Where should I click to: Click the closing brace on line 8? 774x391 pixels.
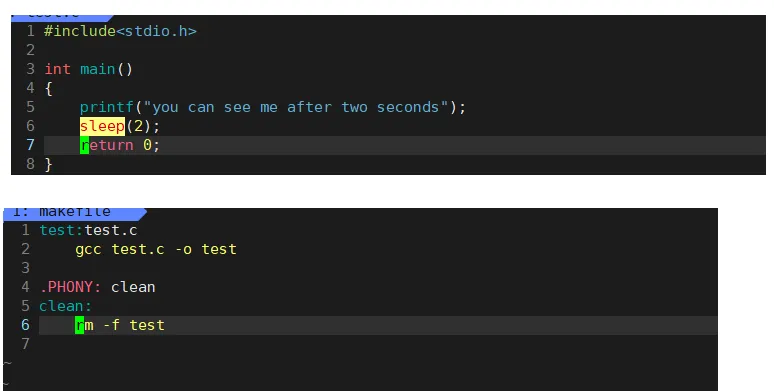tap(48, 164)
